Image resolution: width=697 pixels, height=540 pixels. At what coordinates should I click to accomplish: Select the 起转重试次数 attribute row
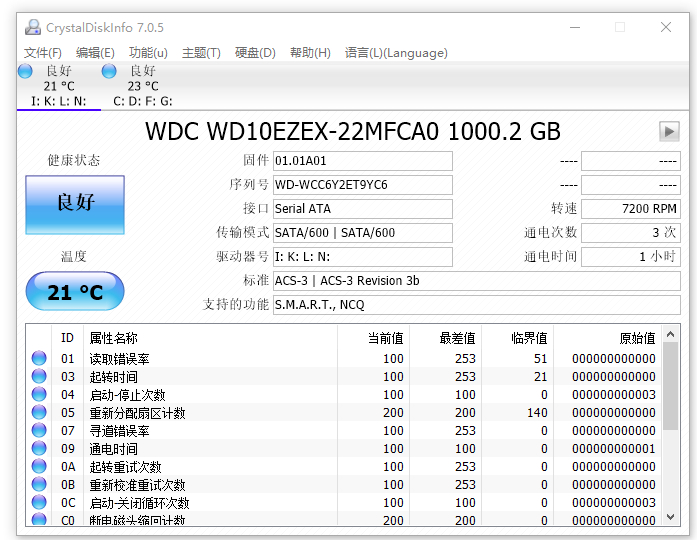point(344,466)
